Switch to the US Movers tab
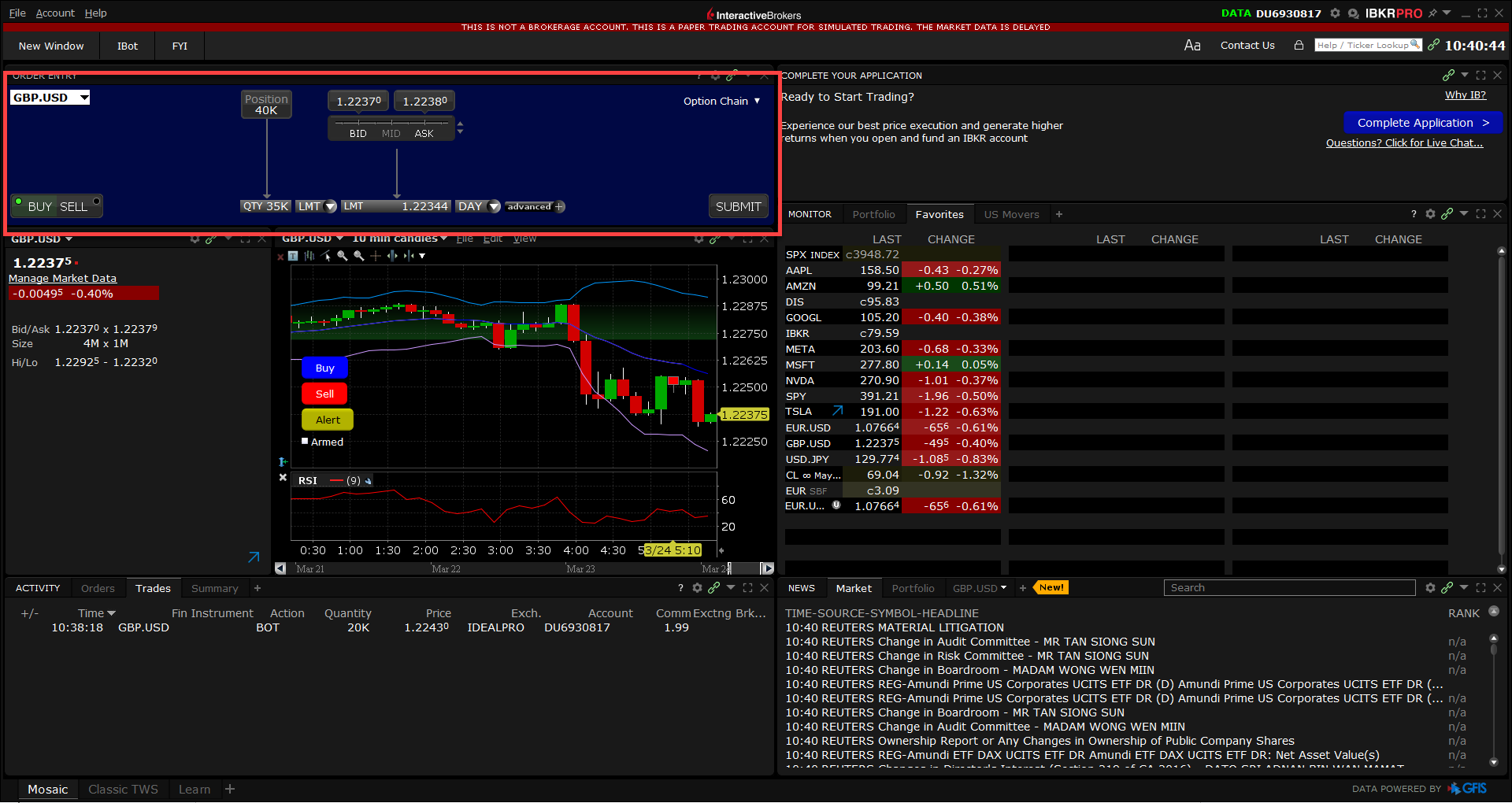Screen dimensions: 1512x803 click(x=1011, y=214)
